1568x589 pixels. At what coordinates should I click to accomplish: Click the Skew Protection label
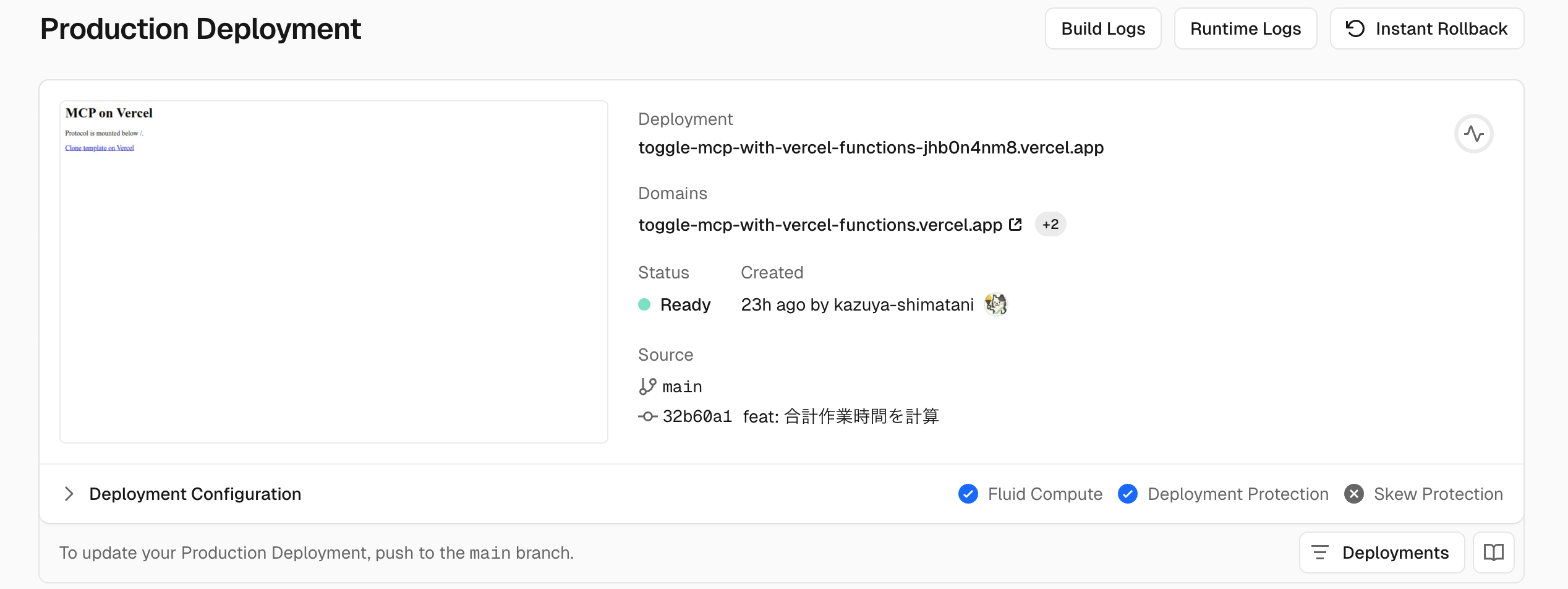(1438, 494)
